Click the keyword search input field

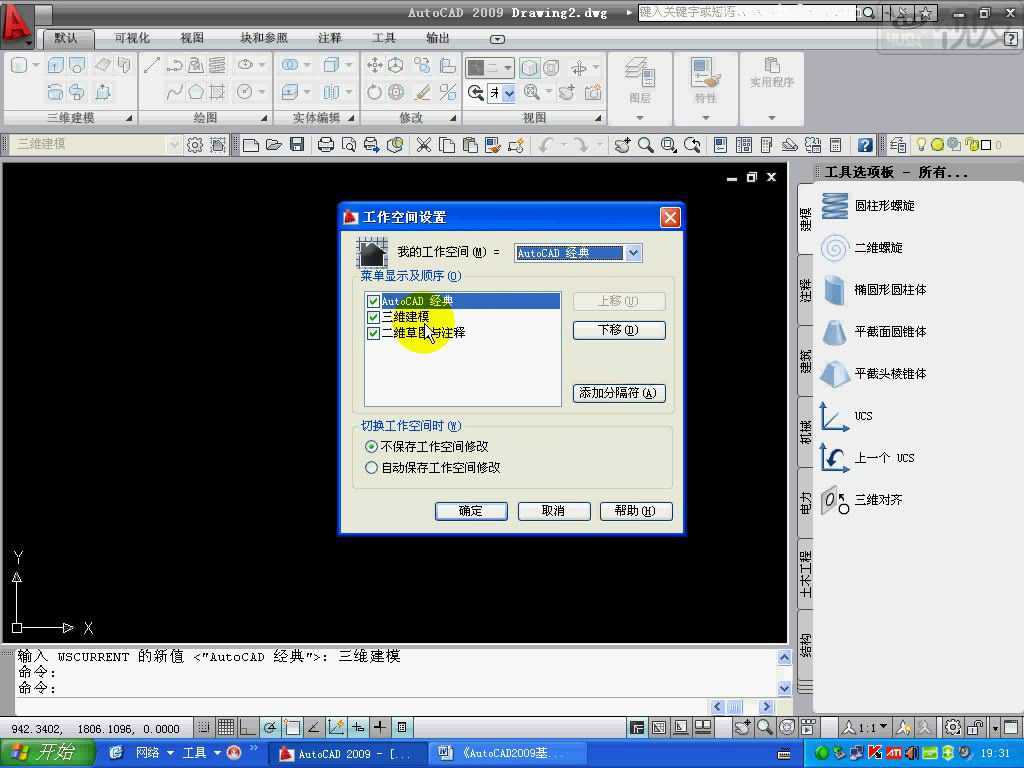pyautogui.click(x=746, y=12)
